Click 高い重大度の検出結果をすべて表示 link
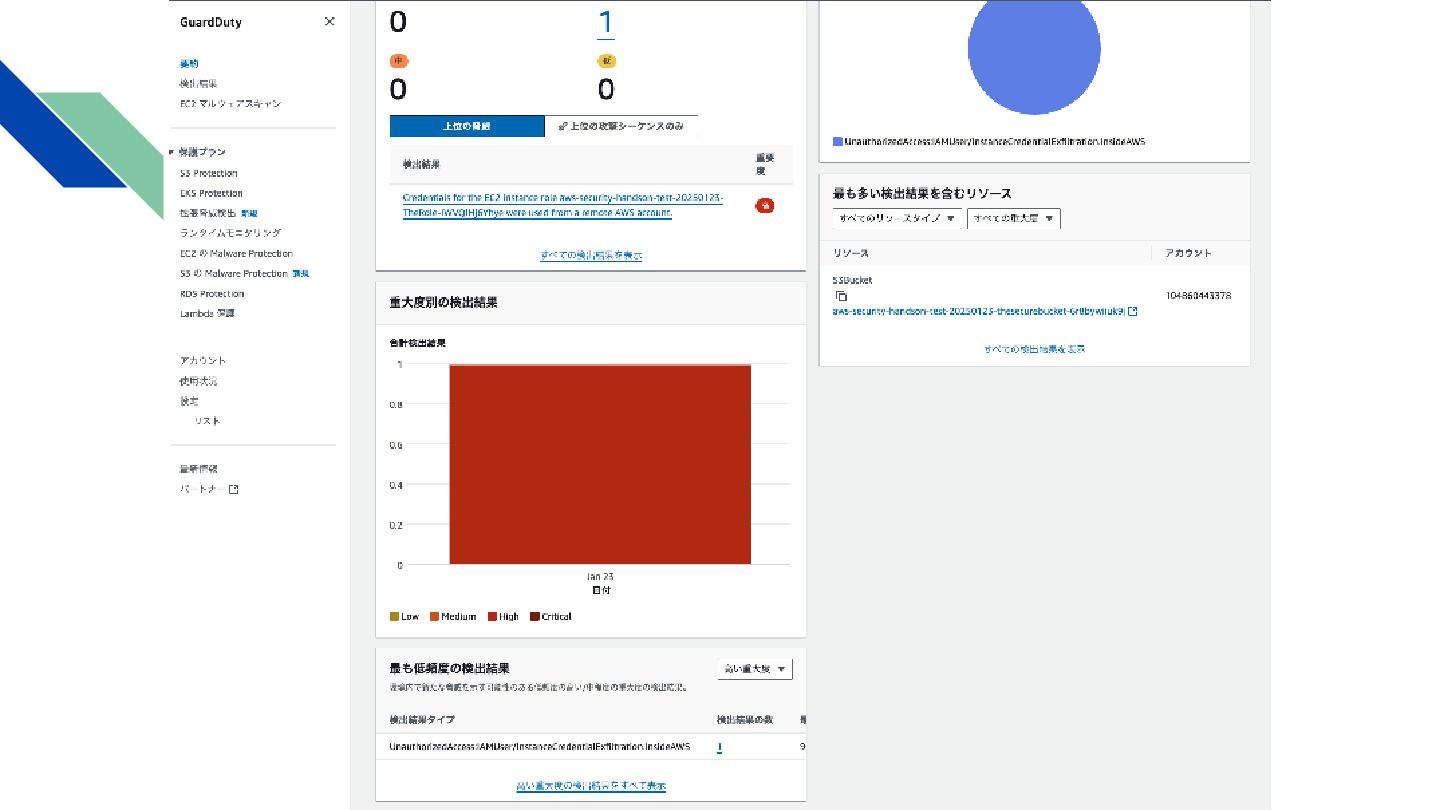Image resolution: width=1440 pixels, height=810 pixels. [591, 786]
